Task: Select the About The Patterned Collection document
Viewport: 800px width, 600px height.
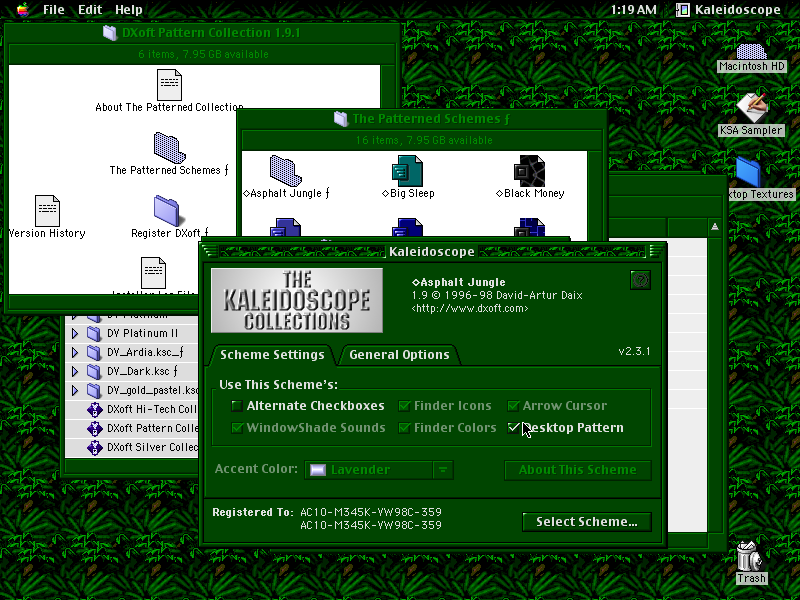Action: click(x=169, y=85)
